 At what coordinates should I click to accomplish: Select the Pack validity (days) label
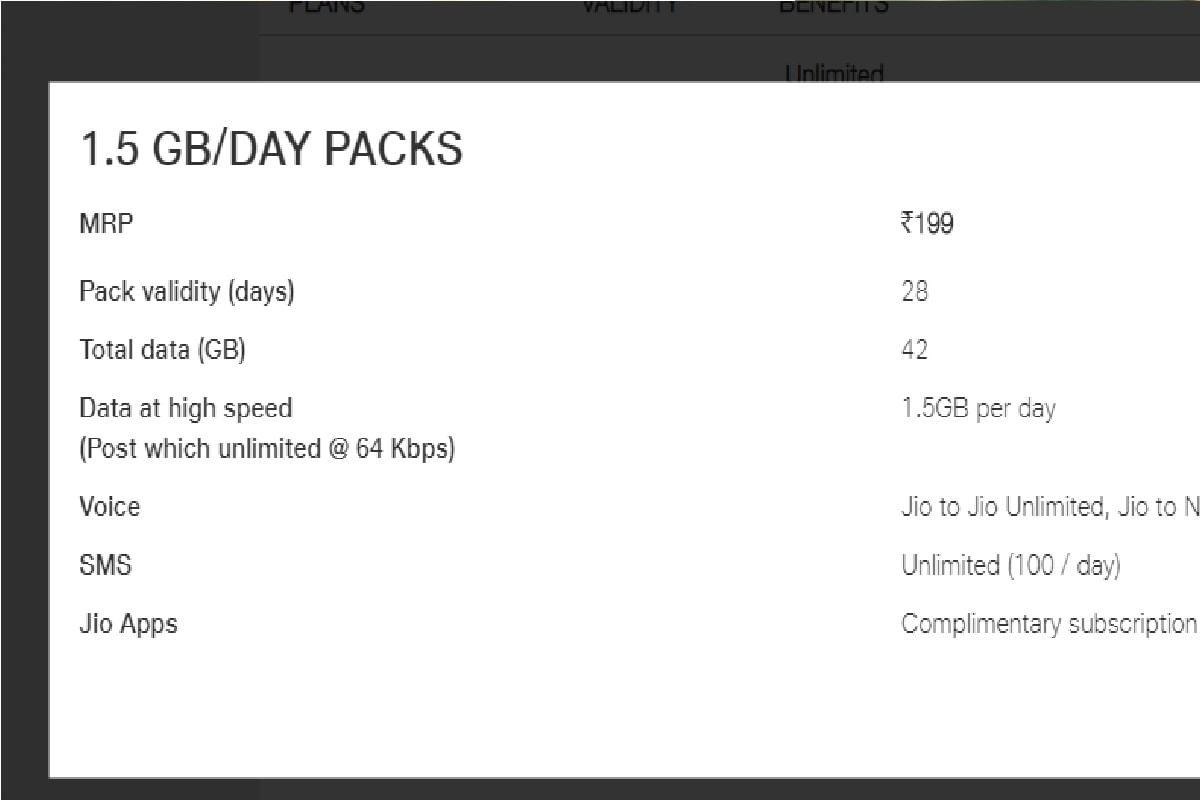coord(187,292)
